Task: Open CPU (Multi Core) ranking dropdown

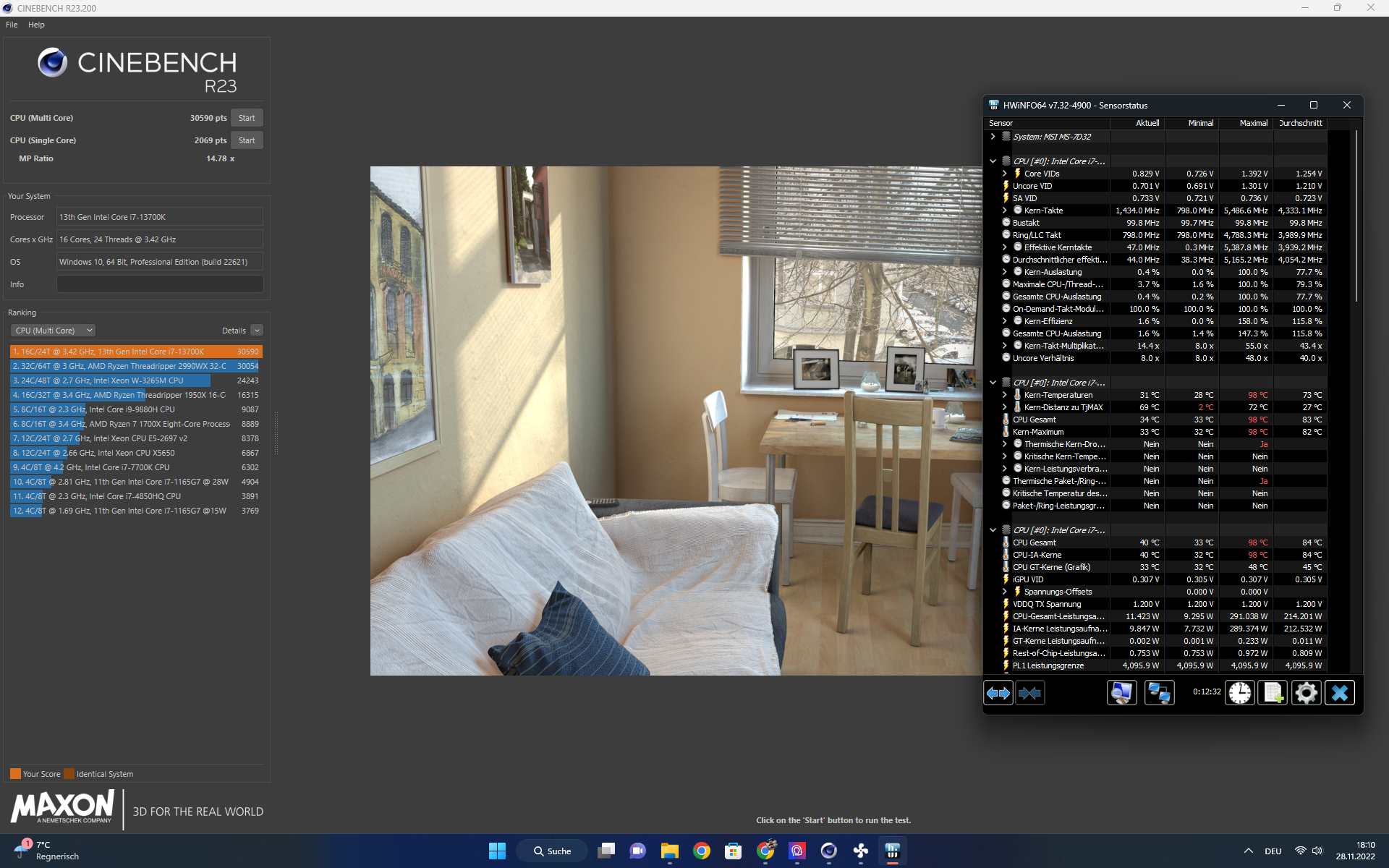Action: point(53,331)
